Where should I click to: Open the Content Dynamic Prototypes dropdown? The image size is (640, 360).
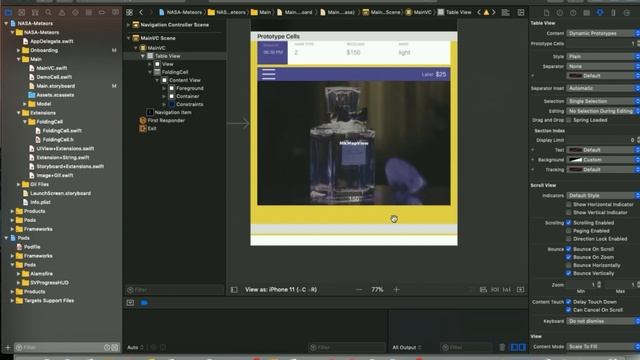click(603, 33)
